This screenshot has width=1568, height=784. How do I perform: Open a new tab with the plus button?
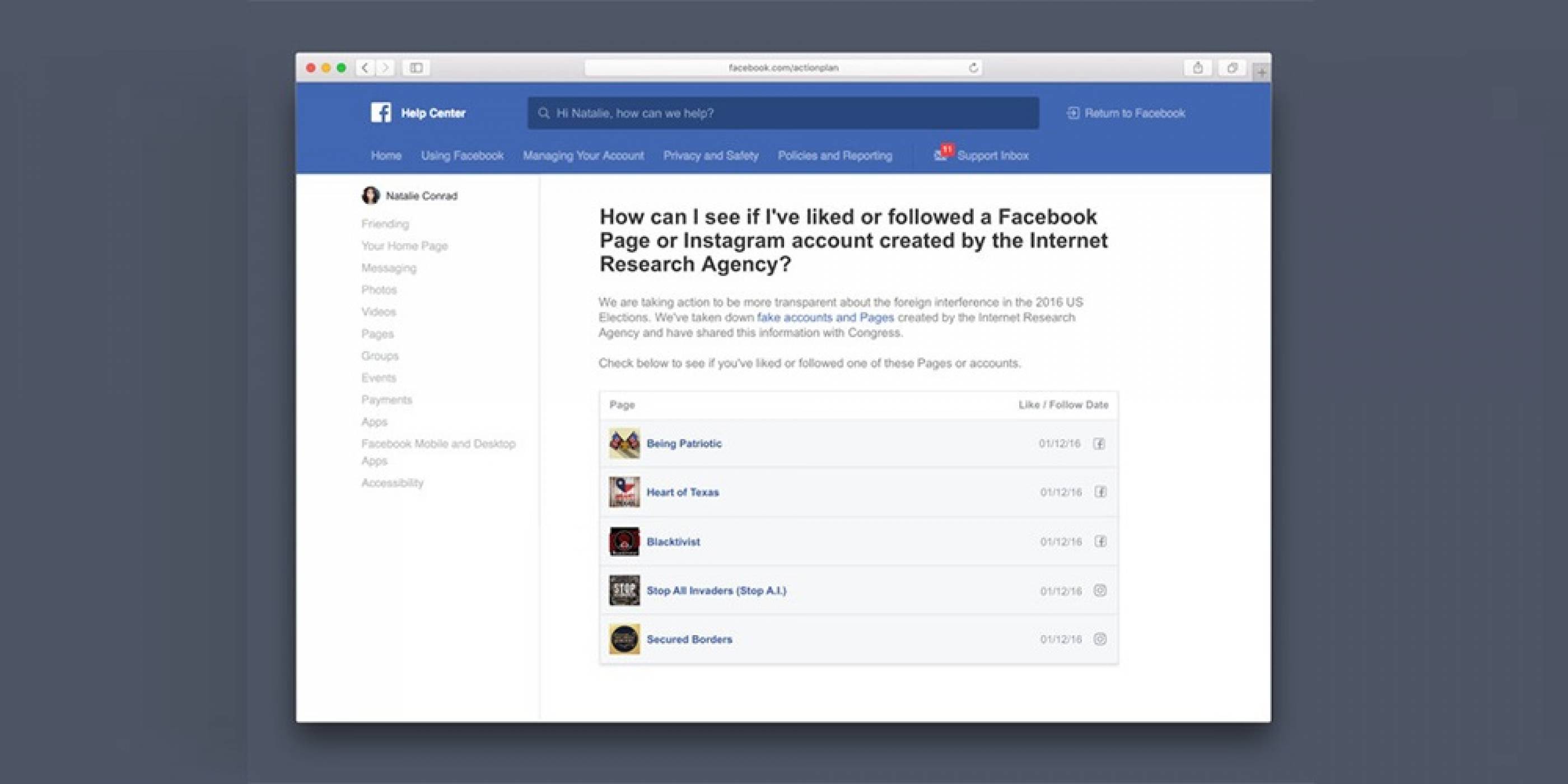pos(1262,72)
